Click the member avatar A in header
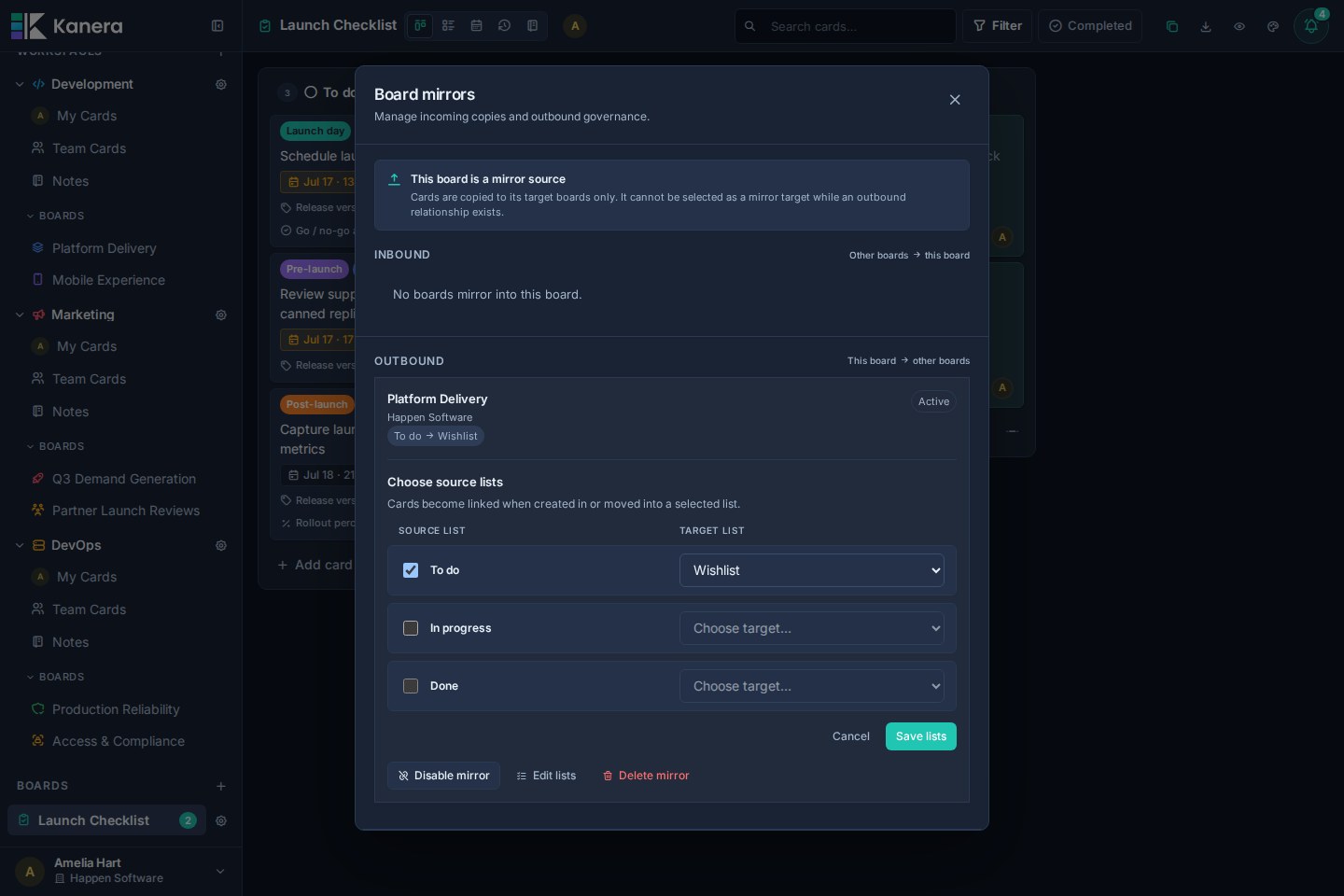The height and width of the screenshot is (896, 1344). coord(575,26)
